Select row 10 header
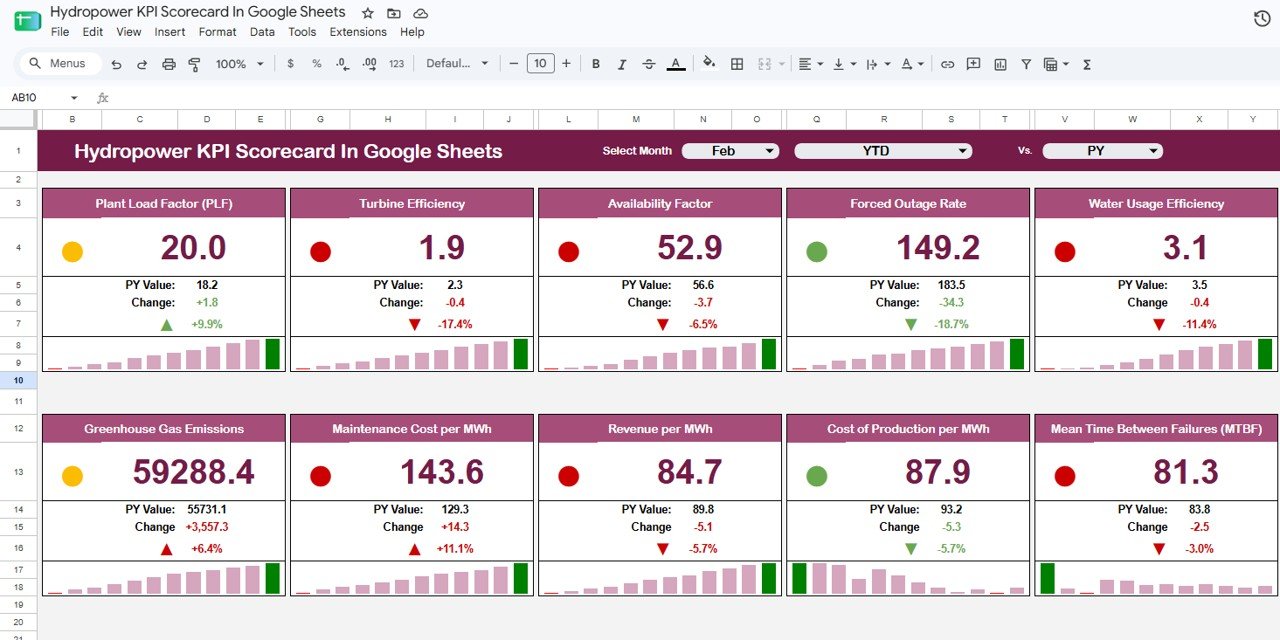This screenshot has height=640, width=1280. 19,381
